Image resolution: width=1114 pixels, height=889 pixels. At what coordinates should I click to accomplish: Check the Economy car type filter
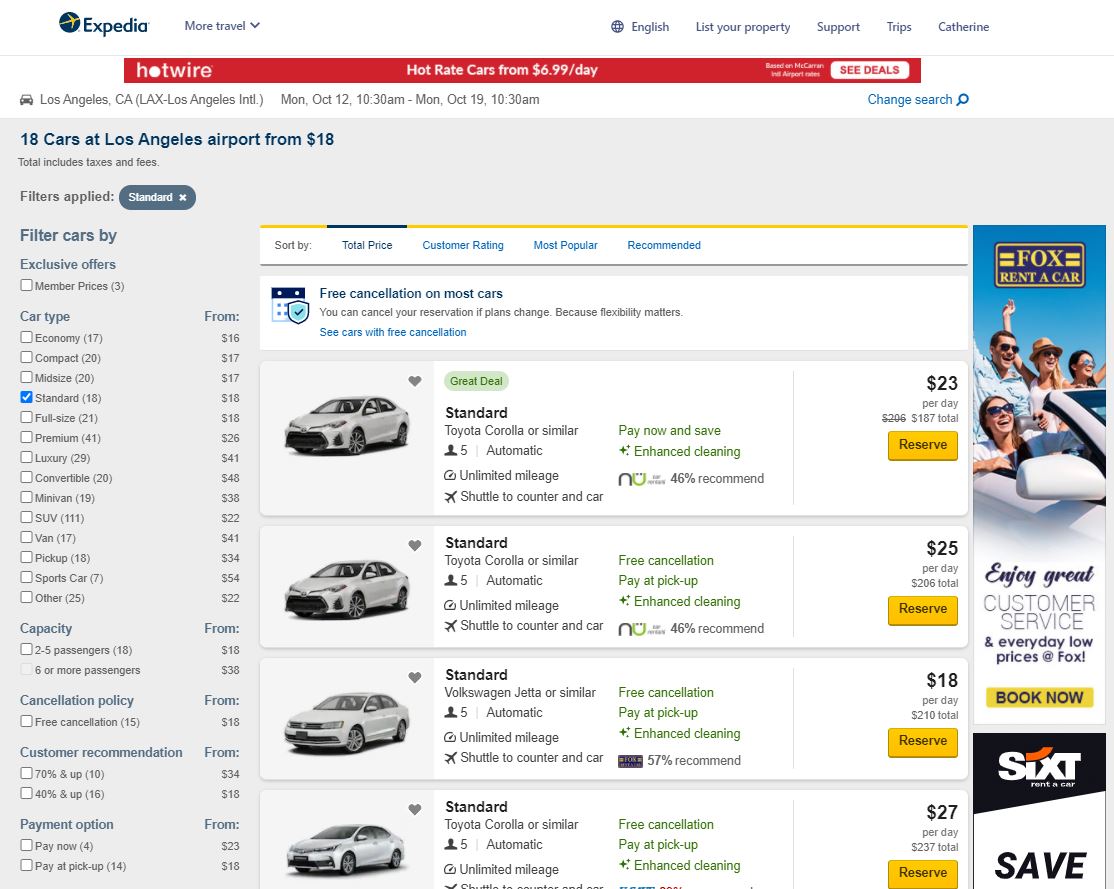[26, 337]
